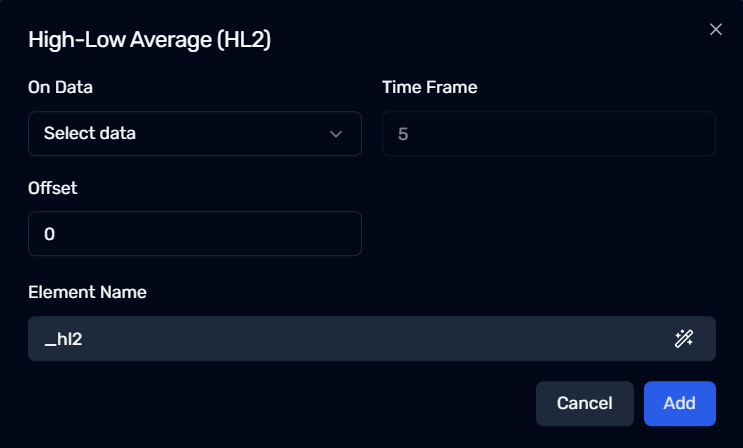
Task: Expand the On Data chevron arrow
Action: click(336, 134)
